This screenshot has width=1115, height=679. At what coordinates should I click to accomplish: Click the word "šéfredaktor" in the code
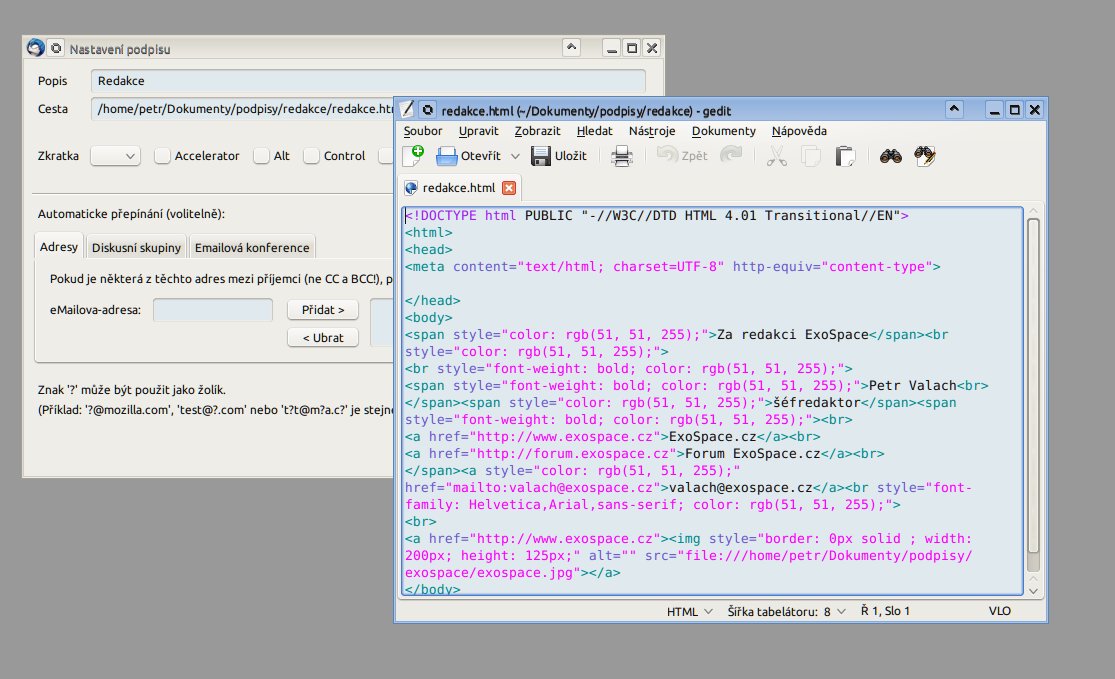point(816,403)
